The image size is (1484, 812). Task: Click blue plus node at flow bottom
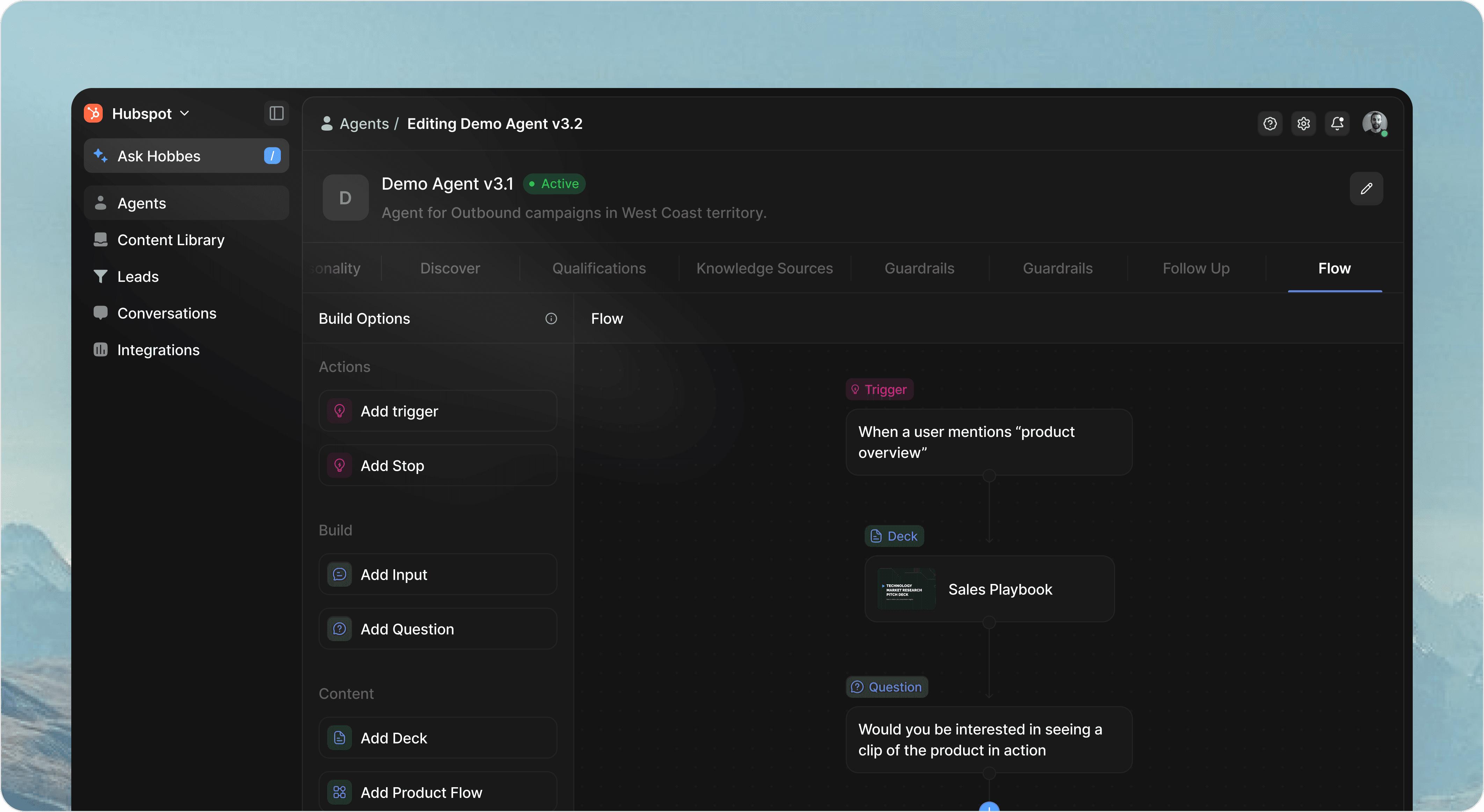point(989,807)
